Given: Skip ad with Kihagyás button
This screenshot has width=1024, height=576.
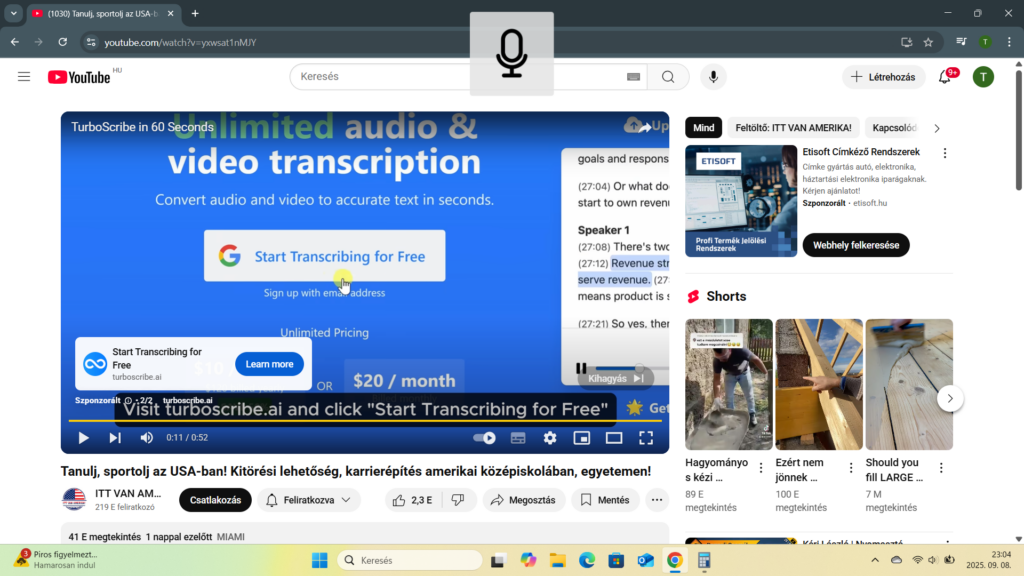Looking at the screenshot, I should click(x=615, y=379).
